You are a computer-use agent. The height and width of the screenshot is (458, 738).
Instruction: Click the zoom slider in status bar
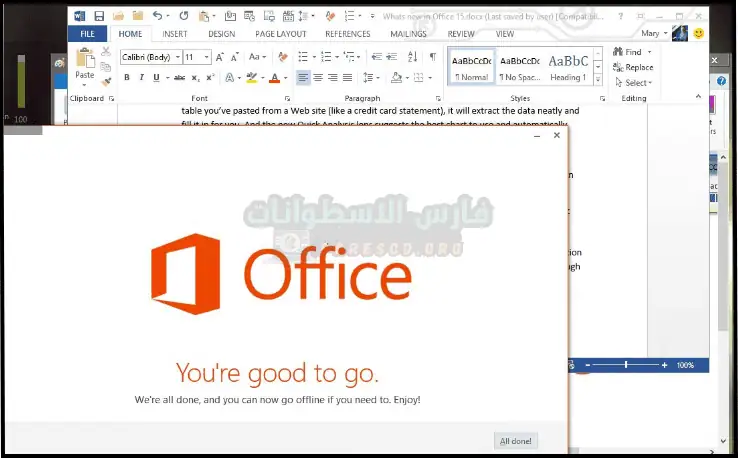coord(626,366)
